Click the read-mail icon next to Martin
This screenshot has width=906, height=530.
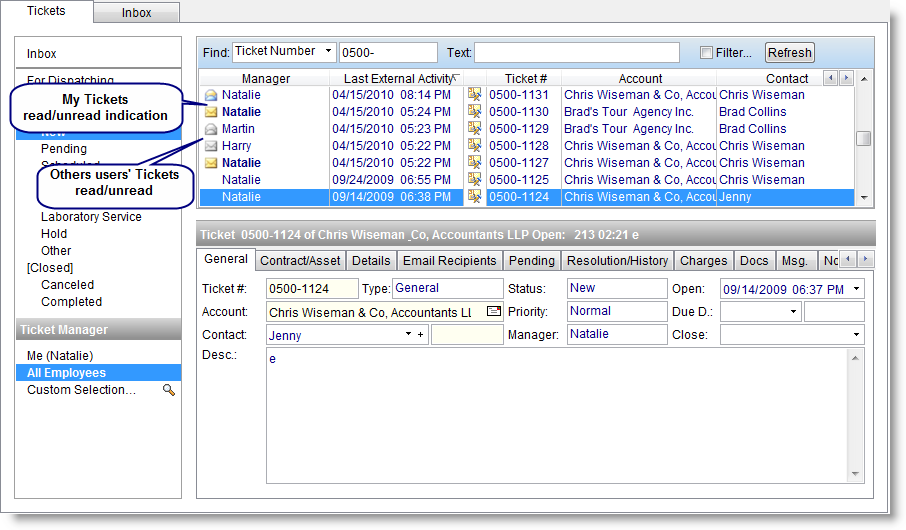[211, 129]
